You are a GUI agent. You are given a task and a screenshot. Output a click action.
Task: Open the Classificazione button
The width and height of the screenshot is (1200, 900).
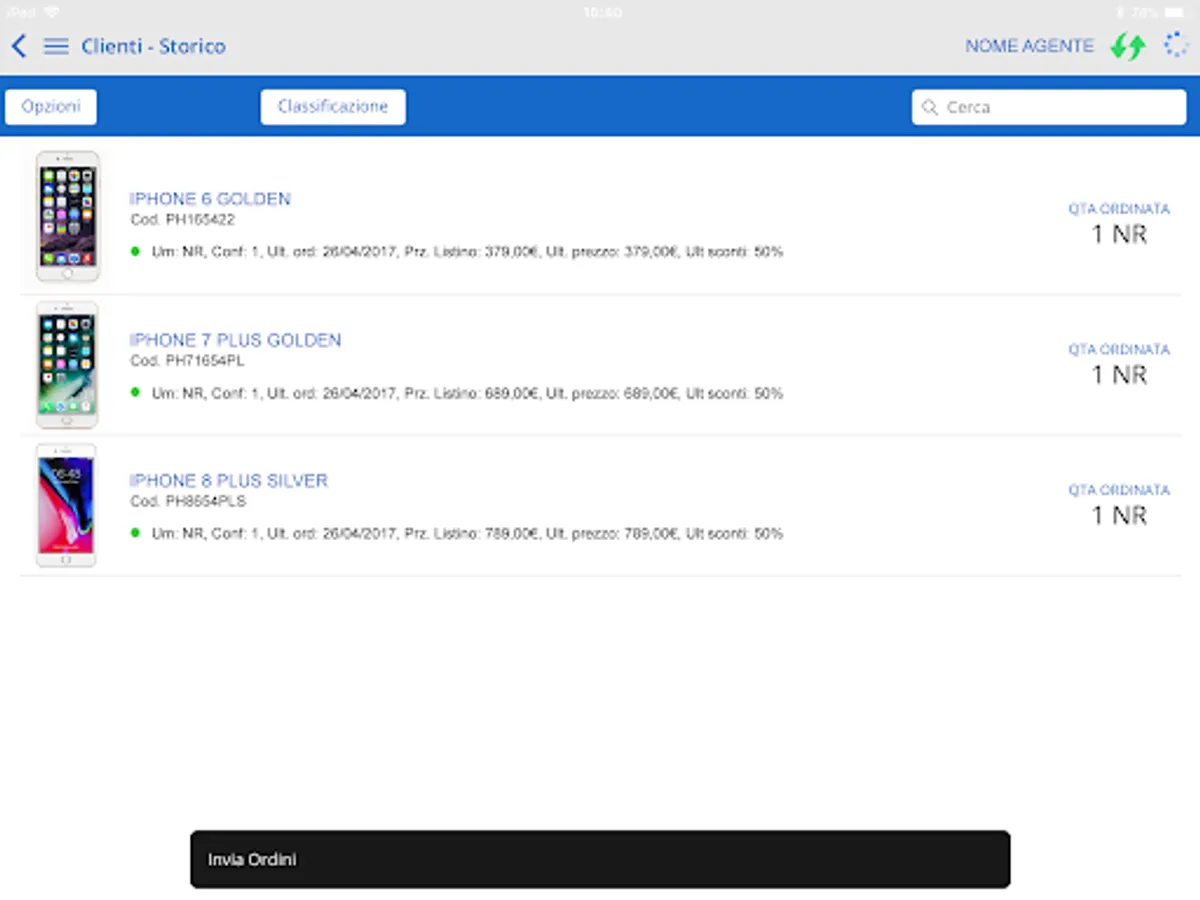[333, 107]
